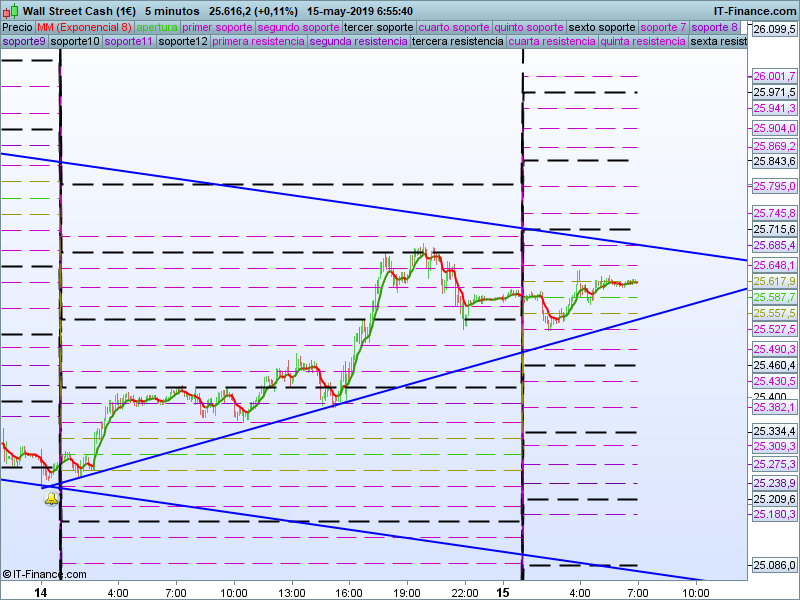Click price axis label 25.795,0

click(x=774, y=186)
